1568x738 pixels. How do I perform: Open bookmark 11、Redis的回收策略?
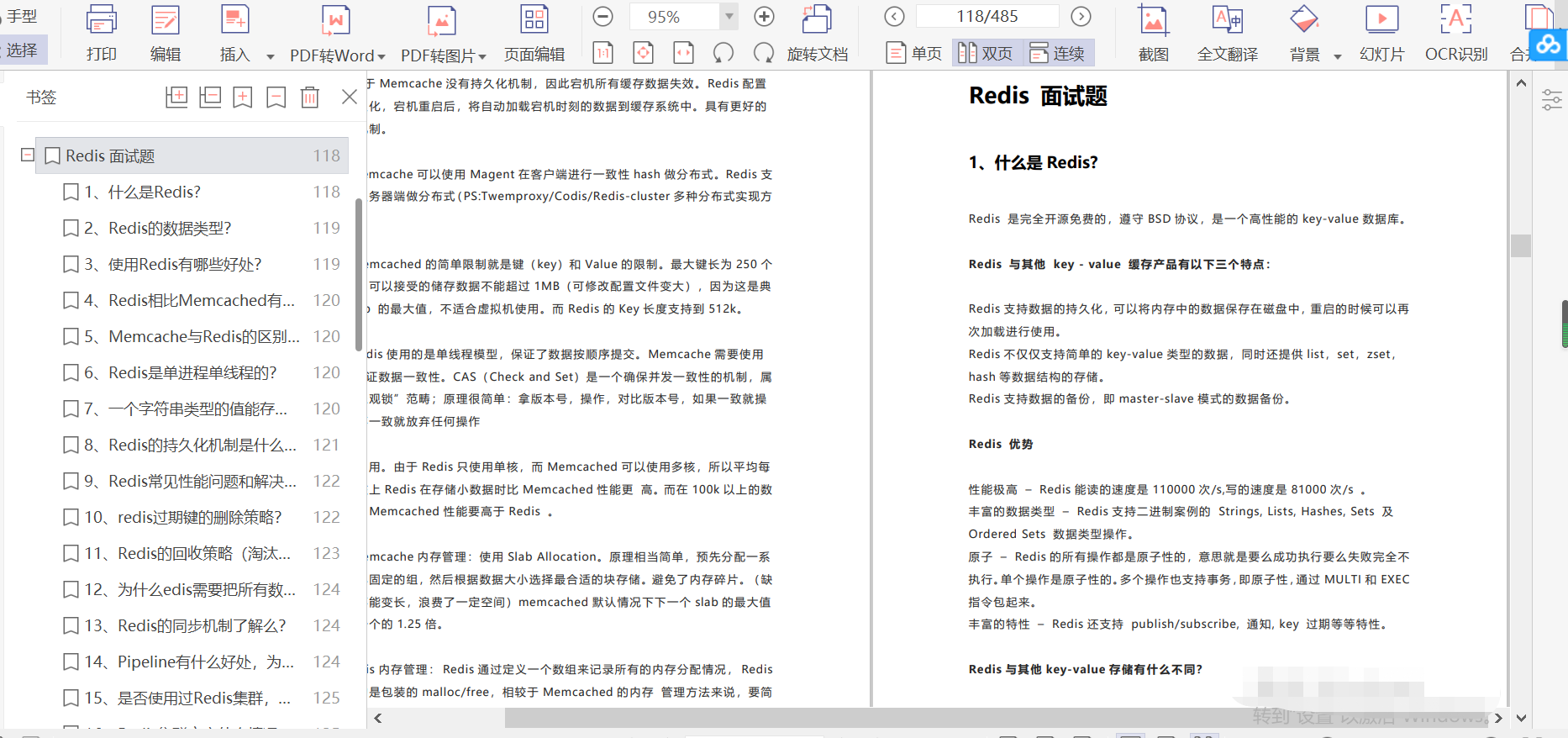[x=202, y=553]
